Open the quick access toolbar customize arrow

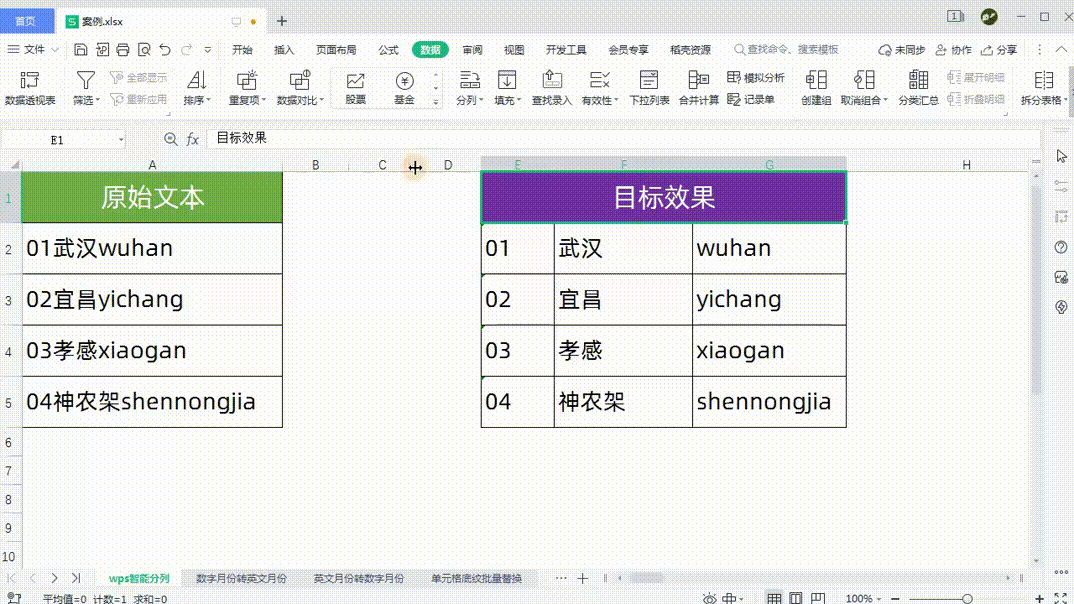click(x=208, y=49)
